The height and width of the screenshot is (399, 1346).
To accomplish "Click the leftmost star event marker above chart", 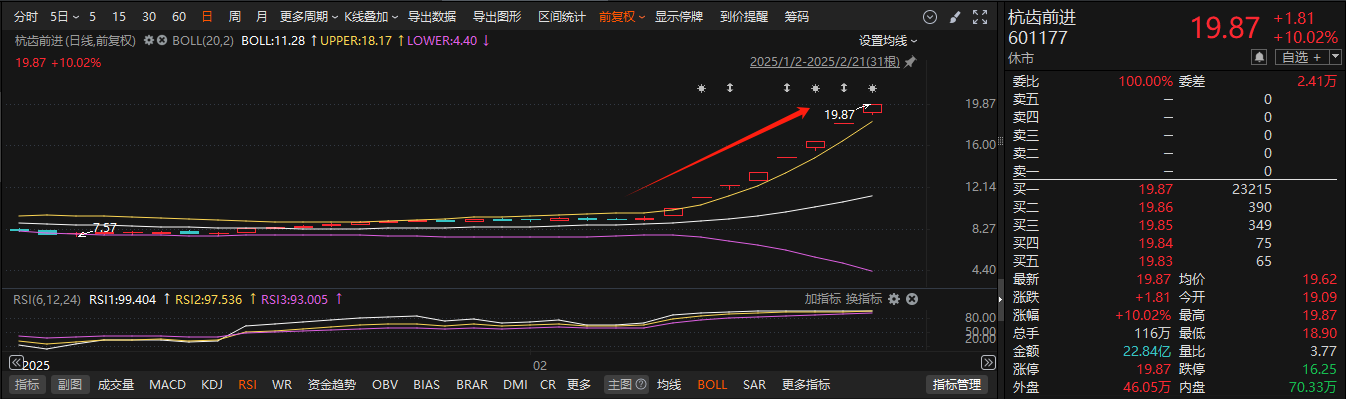I will pos(702,89).
